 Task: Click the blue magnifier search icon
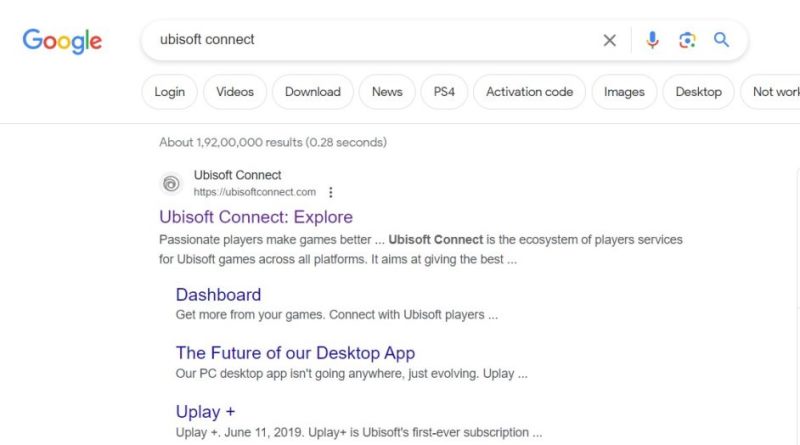point(721,39)
